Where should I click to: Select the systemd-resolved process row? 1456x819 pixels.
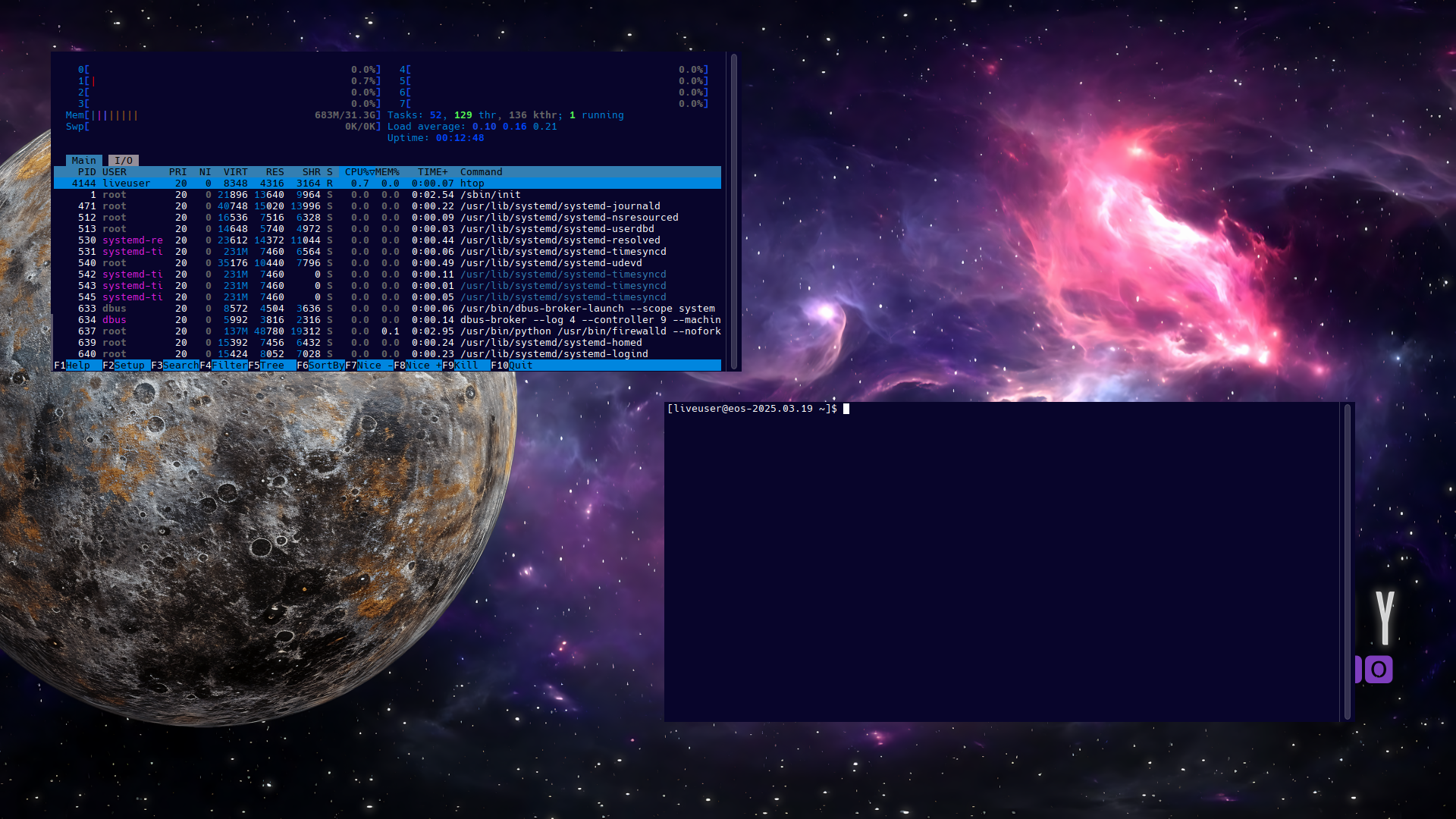pos(388,240)
